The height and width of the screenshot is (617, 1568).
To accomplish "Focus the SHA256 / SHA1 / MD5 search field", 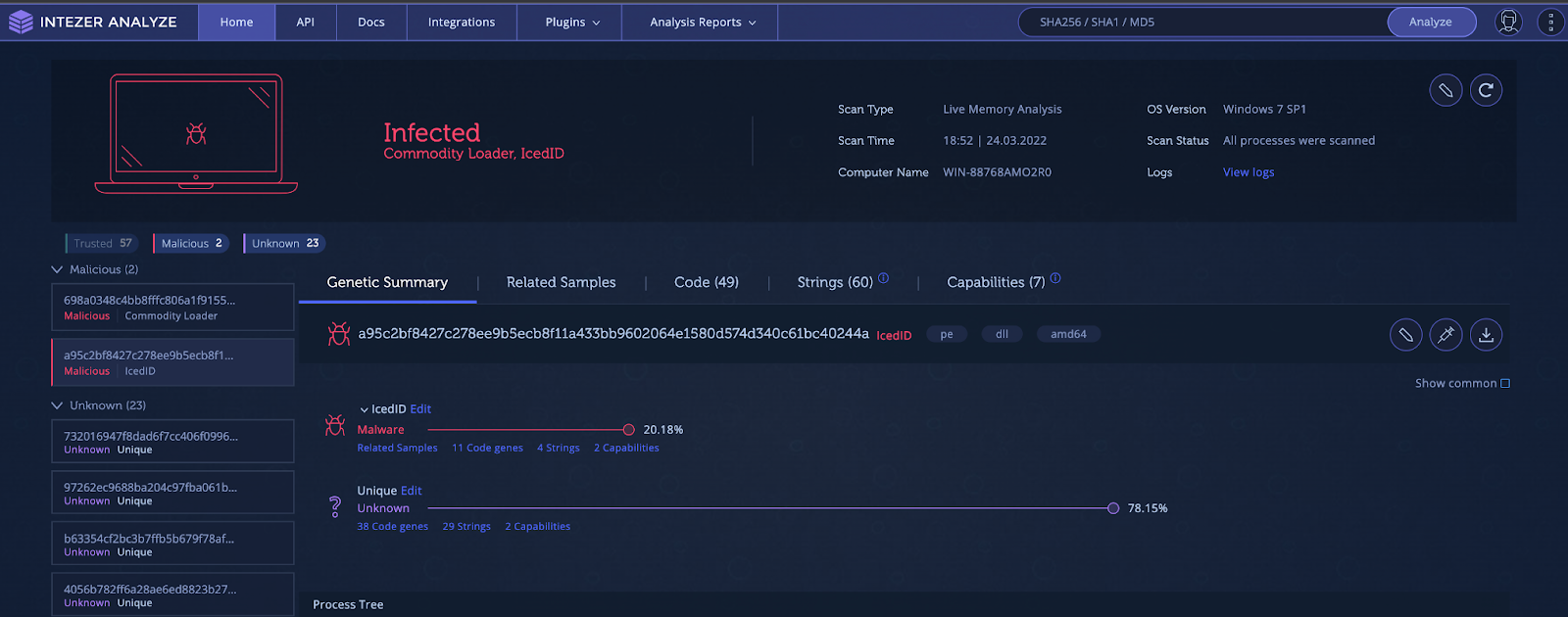I will click(1203, 22).
